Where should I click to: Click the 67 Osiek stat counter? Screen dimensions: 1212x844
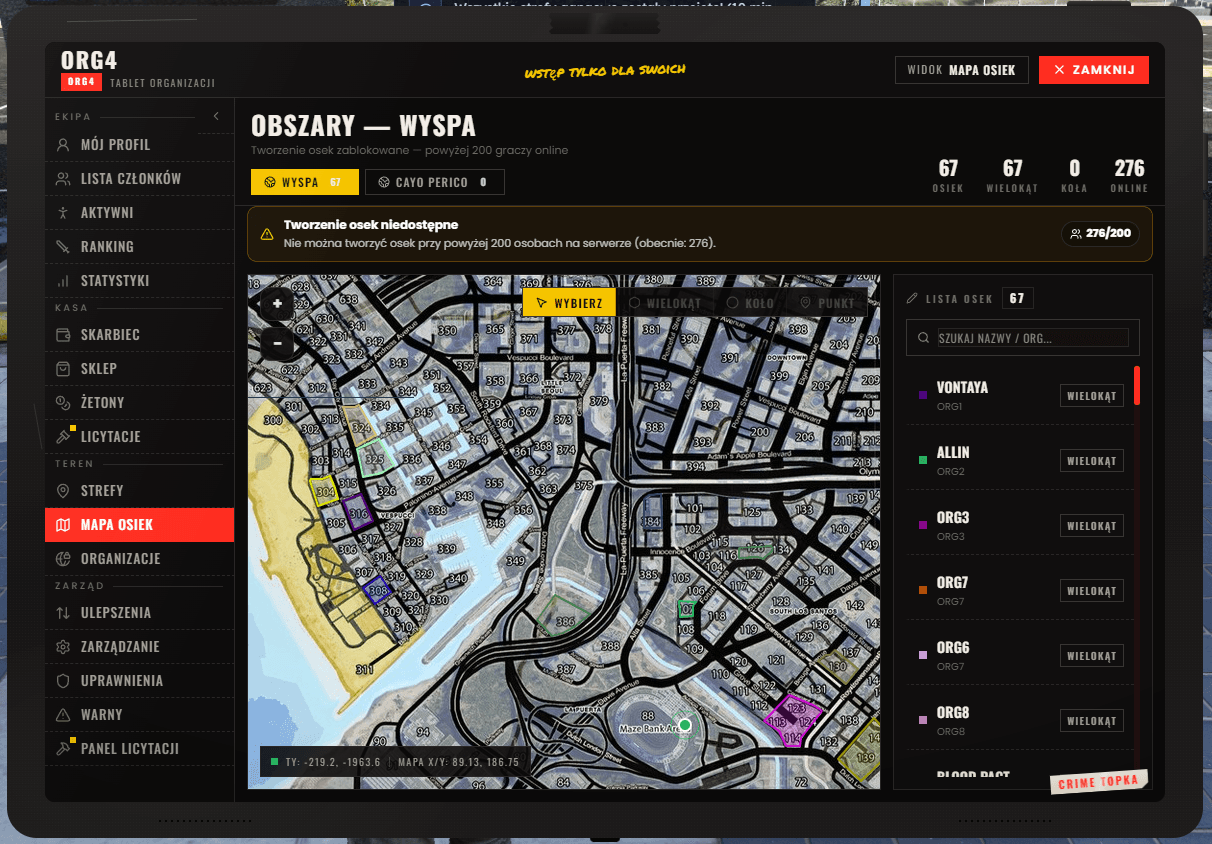click(x=948, y=175)
